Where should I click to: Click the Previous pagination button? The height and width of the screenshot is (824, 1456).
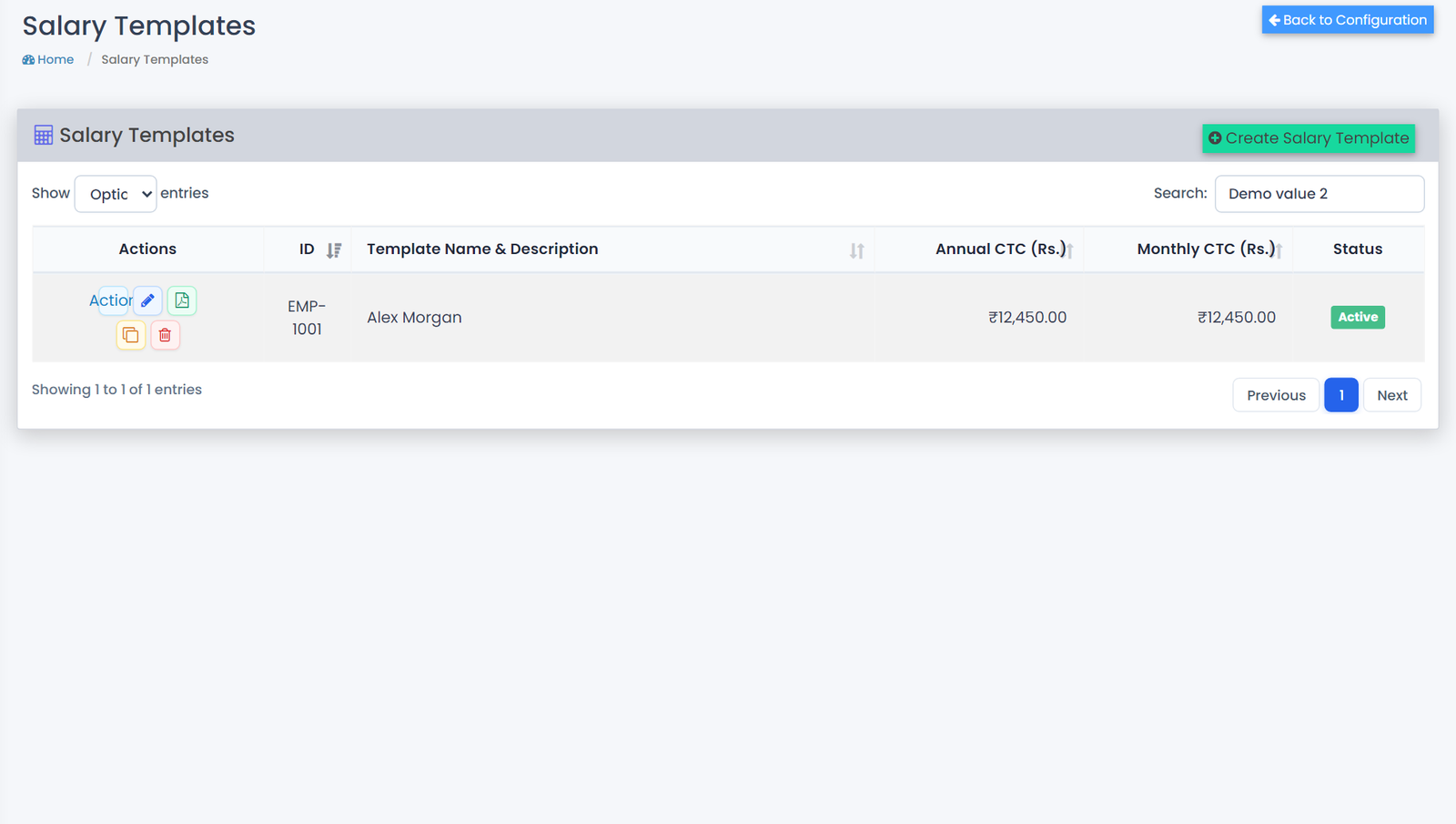coord(1276,395)
